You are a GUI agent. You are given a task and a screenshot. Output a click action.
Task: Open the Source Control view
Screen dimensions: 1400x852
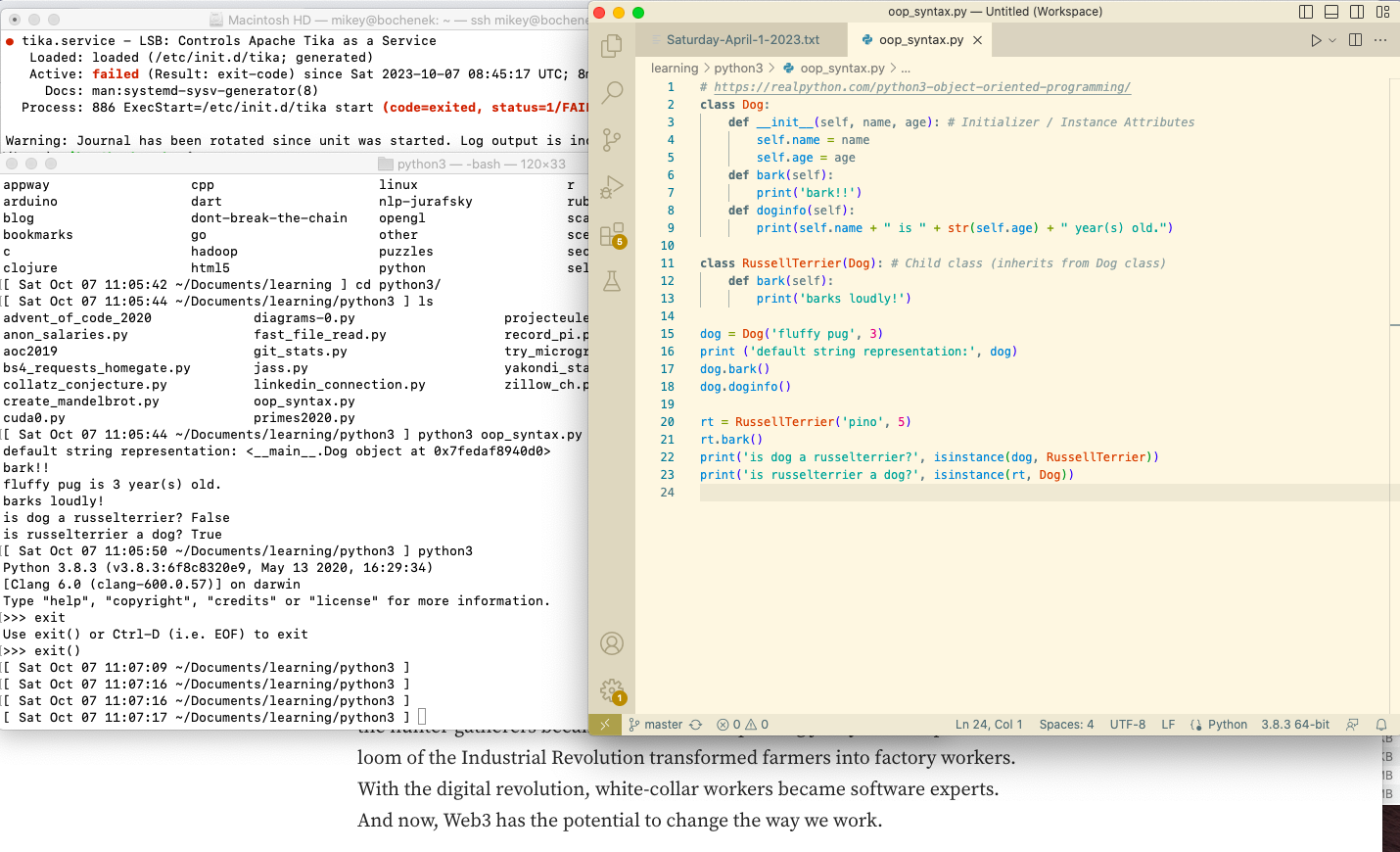click(x=612, y=140)
